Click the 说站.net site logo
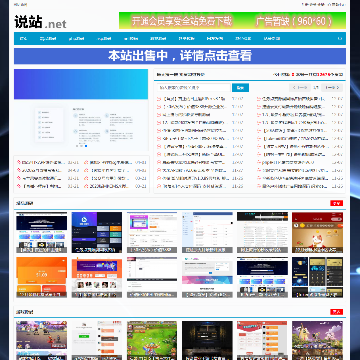The width and height of the screenshot is (360, 360). click(40, 22)
